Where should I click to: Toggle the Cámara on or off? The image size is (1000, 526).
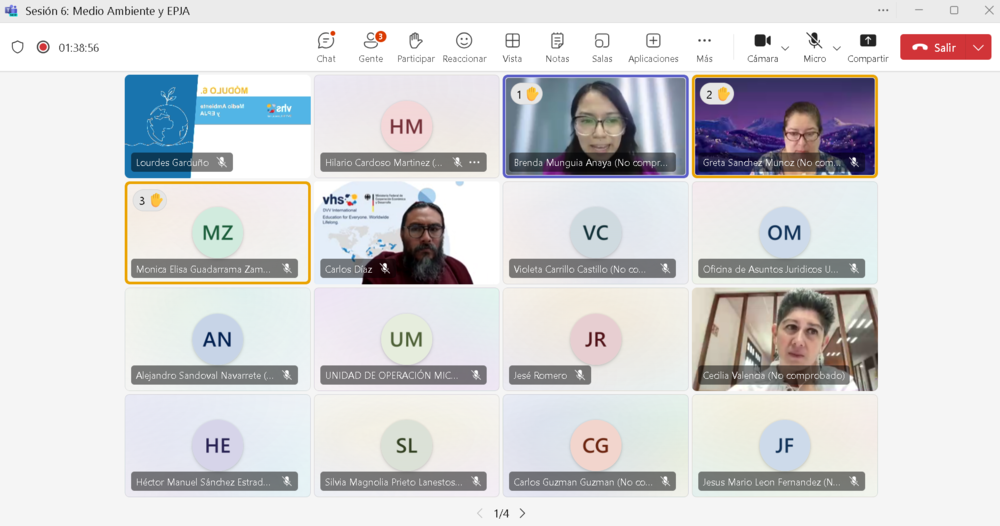pos(762,42)
